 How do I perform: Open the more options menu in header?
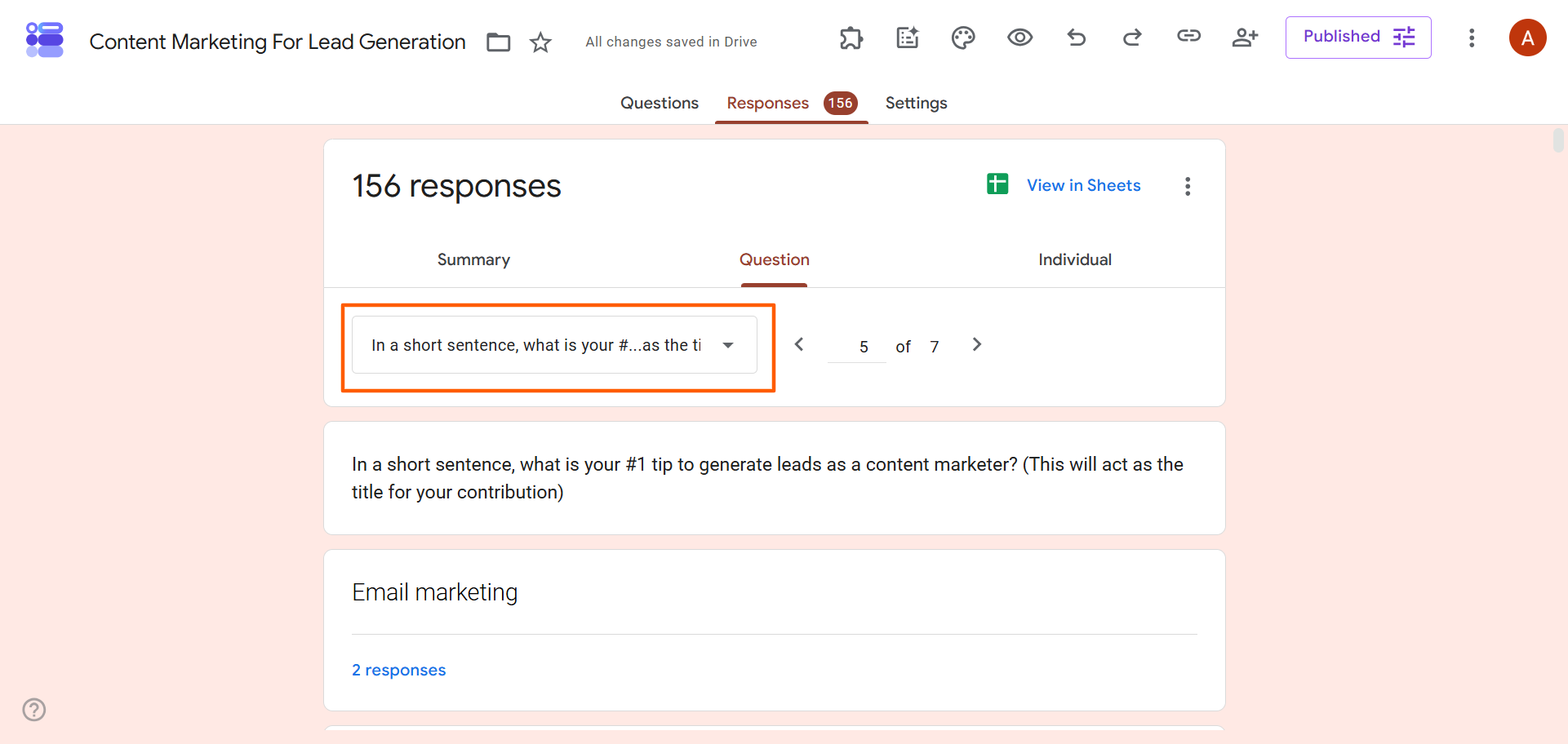[x=1472, y=38]
